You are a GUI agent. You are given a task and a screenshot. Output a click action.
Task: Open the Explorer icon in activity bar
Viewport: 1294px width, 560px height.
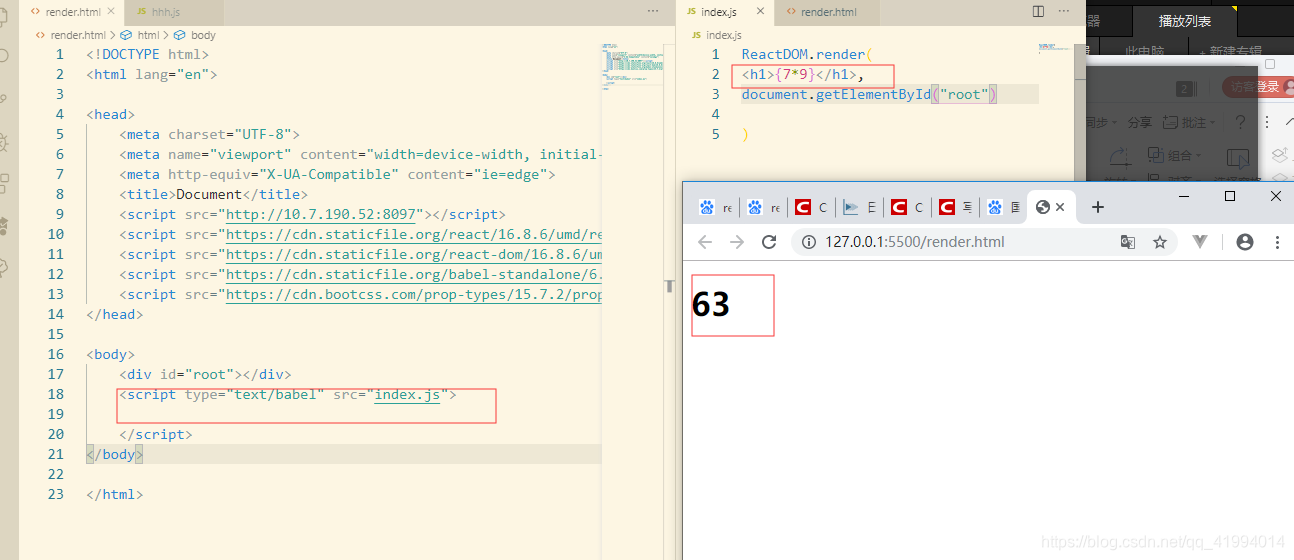coord(5,18)
